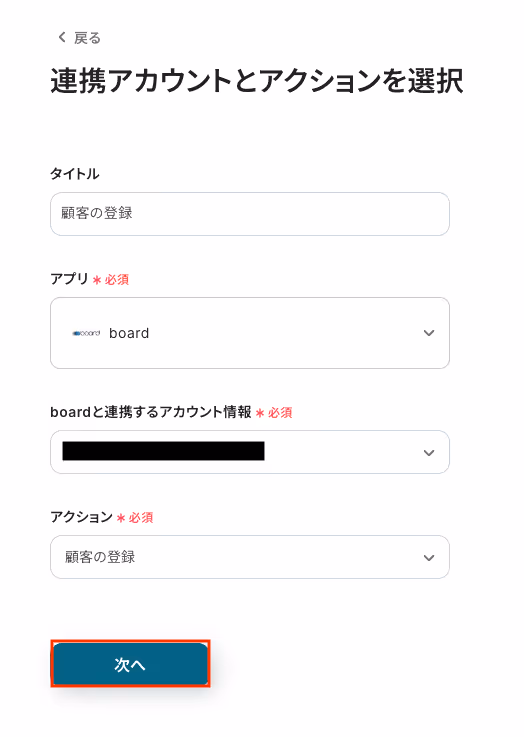Click the 必須 marker beside アプリ

(117, 280)
